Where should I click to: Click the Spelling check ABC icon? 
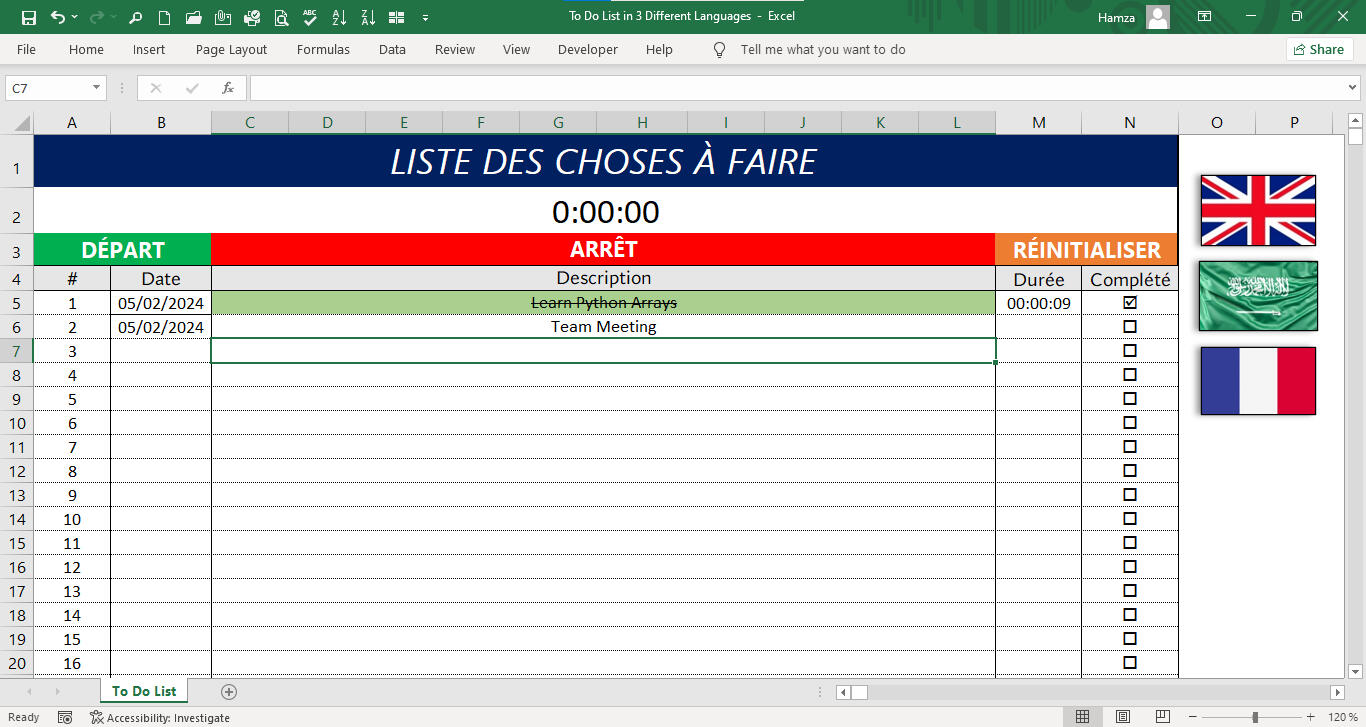point(310,17)
